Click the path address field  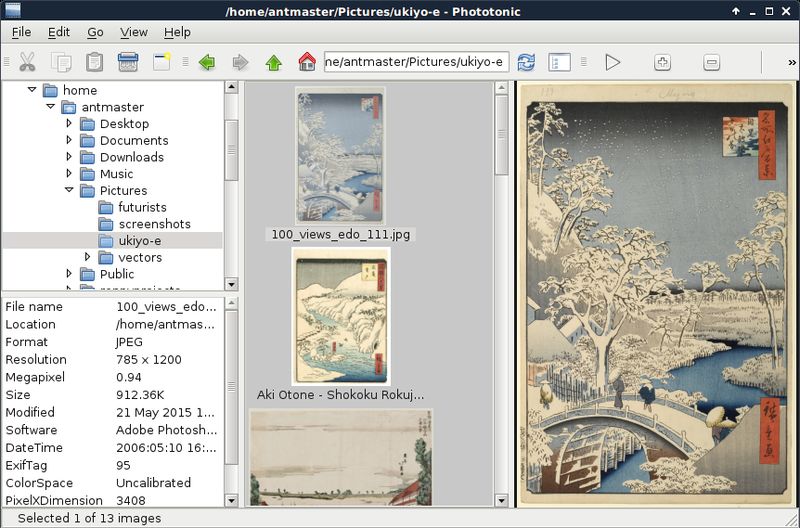416,62
